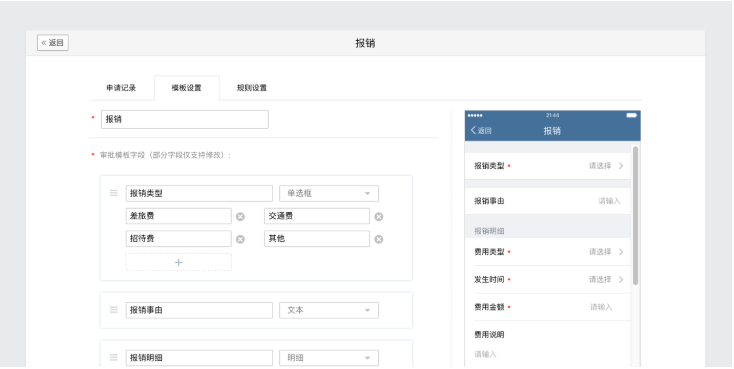The height and width of the screenshot is (369, 734).
Task: Click the phone preview scrollbar
Action: click(635, 215)
